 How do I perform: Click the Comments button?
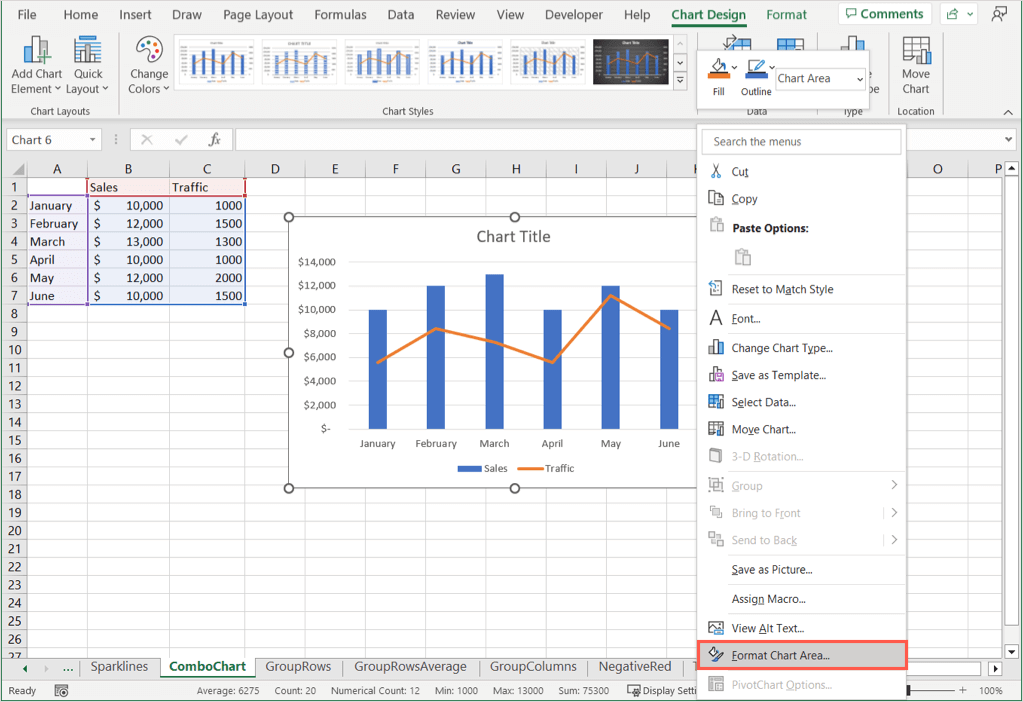884,14
